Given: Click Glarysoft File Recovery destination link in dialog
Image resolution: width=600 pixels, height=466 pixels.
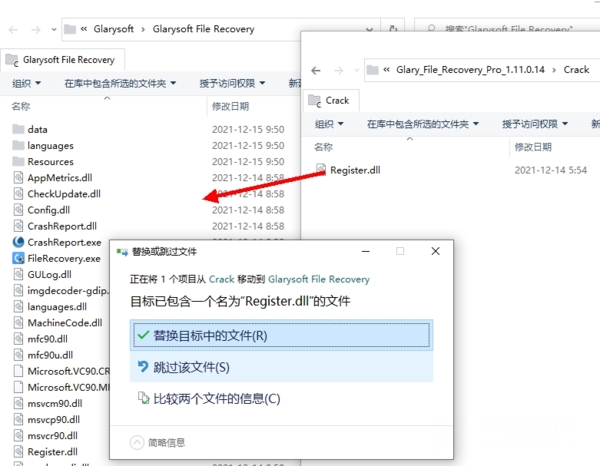Looking at the screenshot, I should point(319,279).
